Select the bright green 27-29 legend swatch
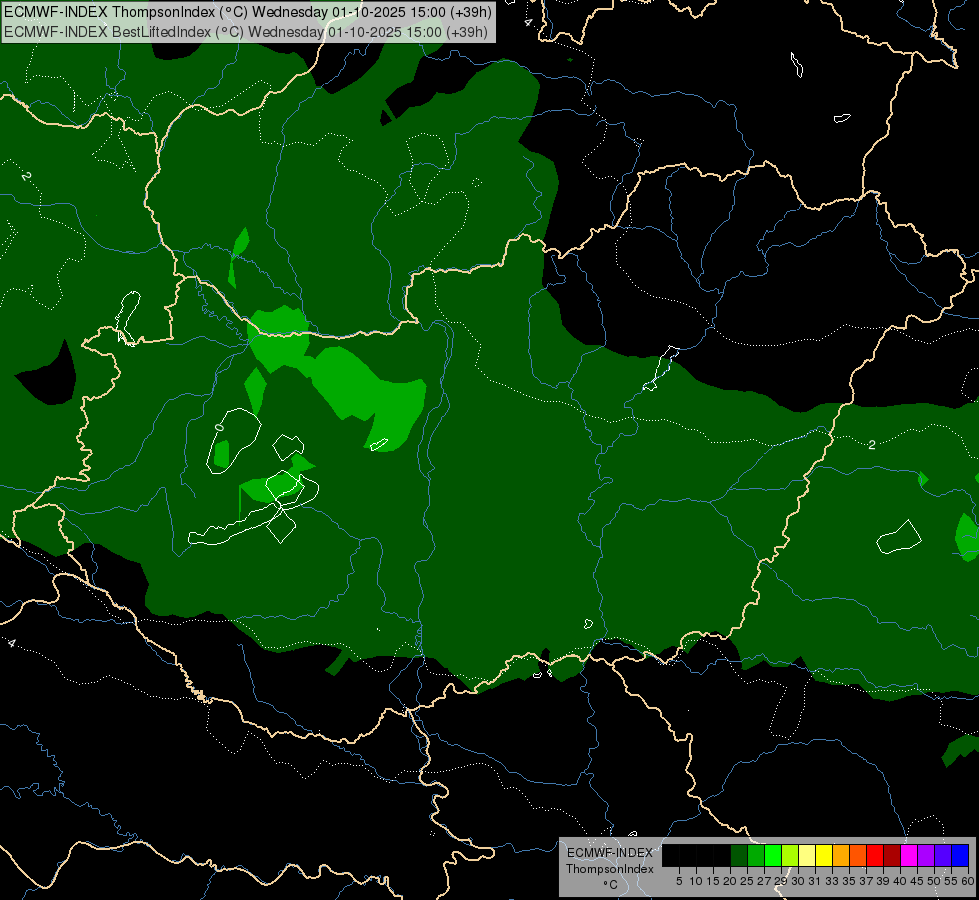This screenshot has width=979, height=900. (773, 855)
